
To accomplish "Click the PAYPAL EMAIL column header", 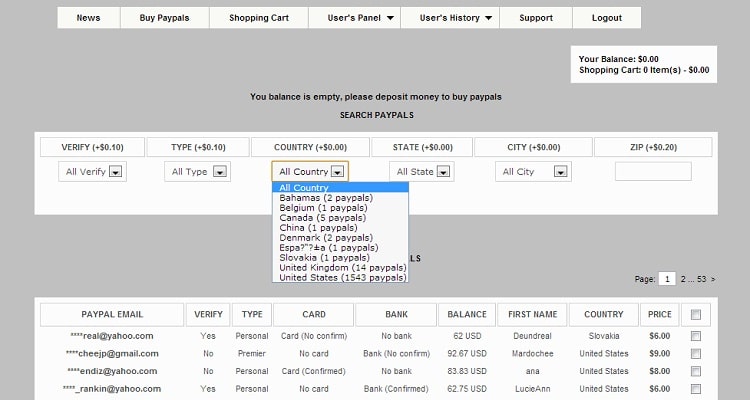I will 112,314.
